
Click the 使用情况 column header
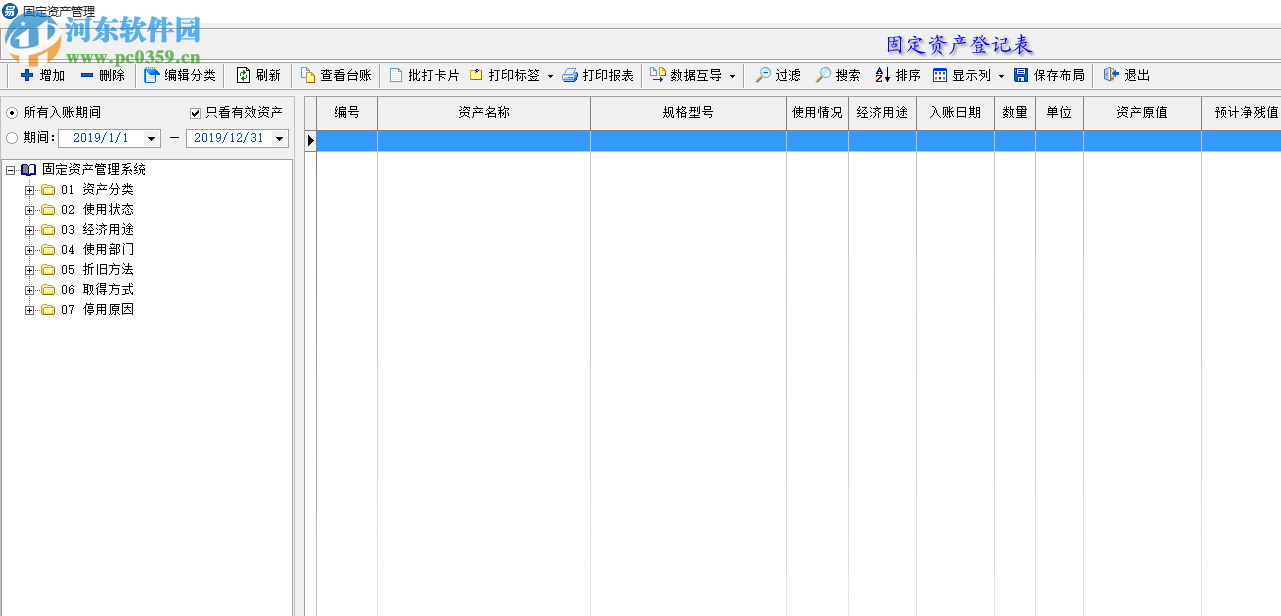click(x=817, y=113)
